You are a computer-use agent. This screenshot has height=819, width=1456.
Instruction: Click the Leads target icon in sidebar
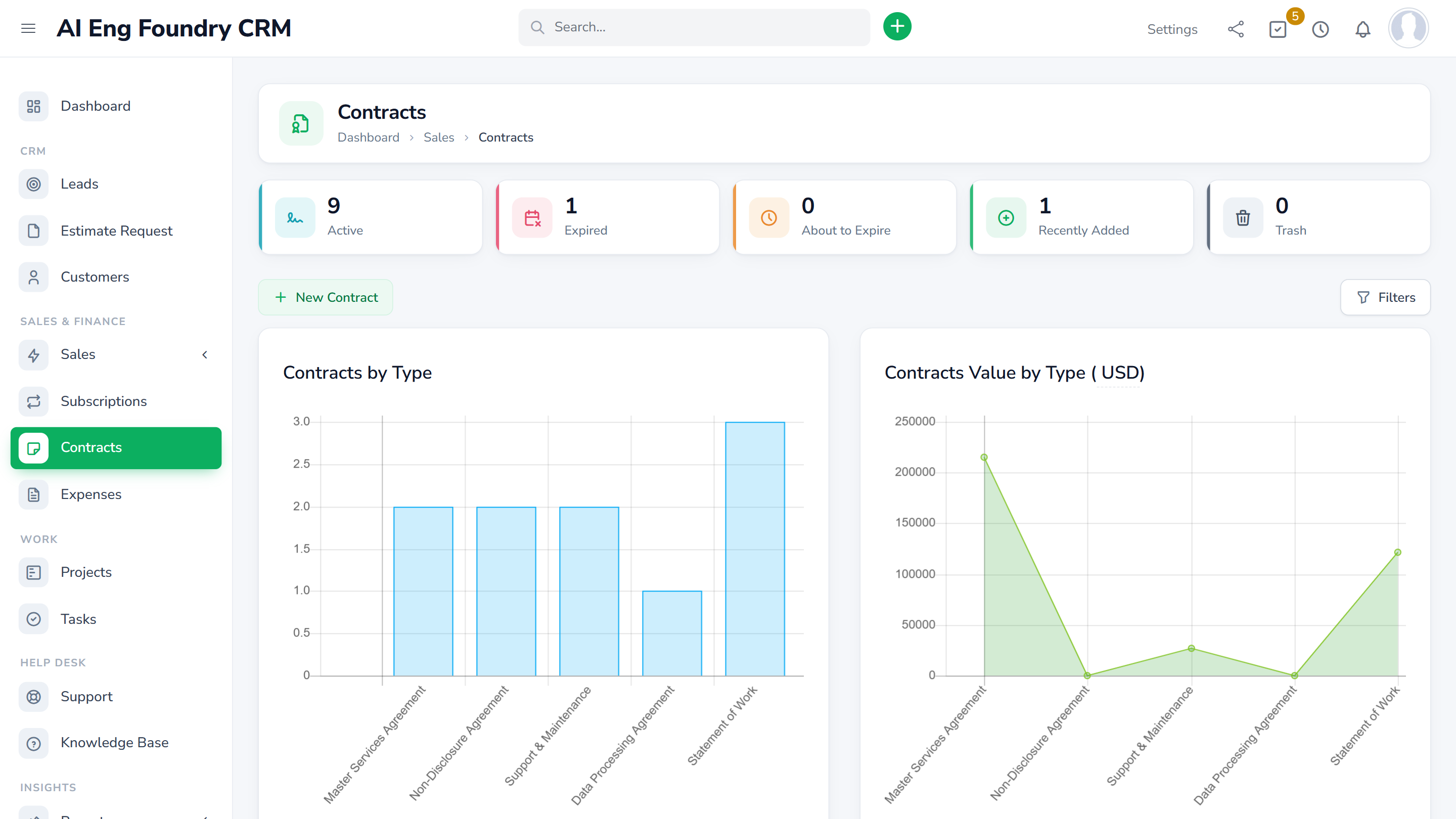[x=33, y=184]
